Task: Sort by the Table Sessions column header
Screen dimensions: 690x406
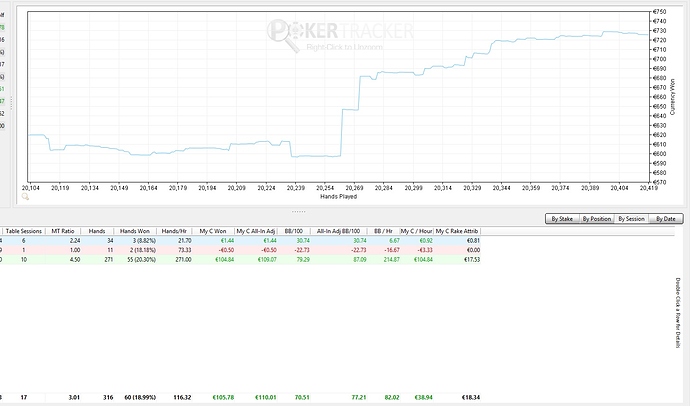Action: pyautogui.click(x=24, y=231)
